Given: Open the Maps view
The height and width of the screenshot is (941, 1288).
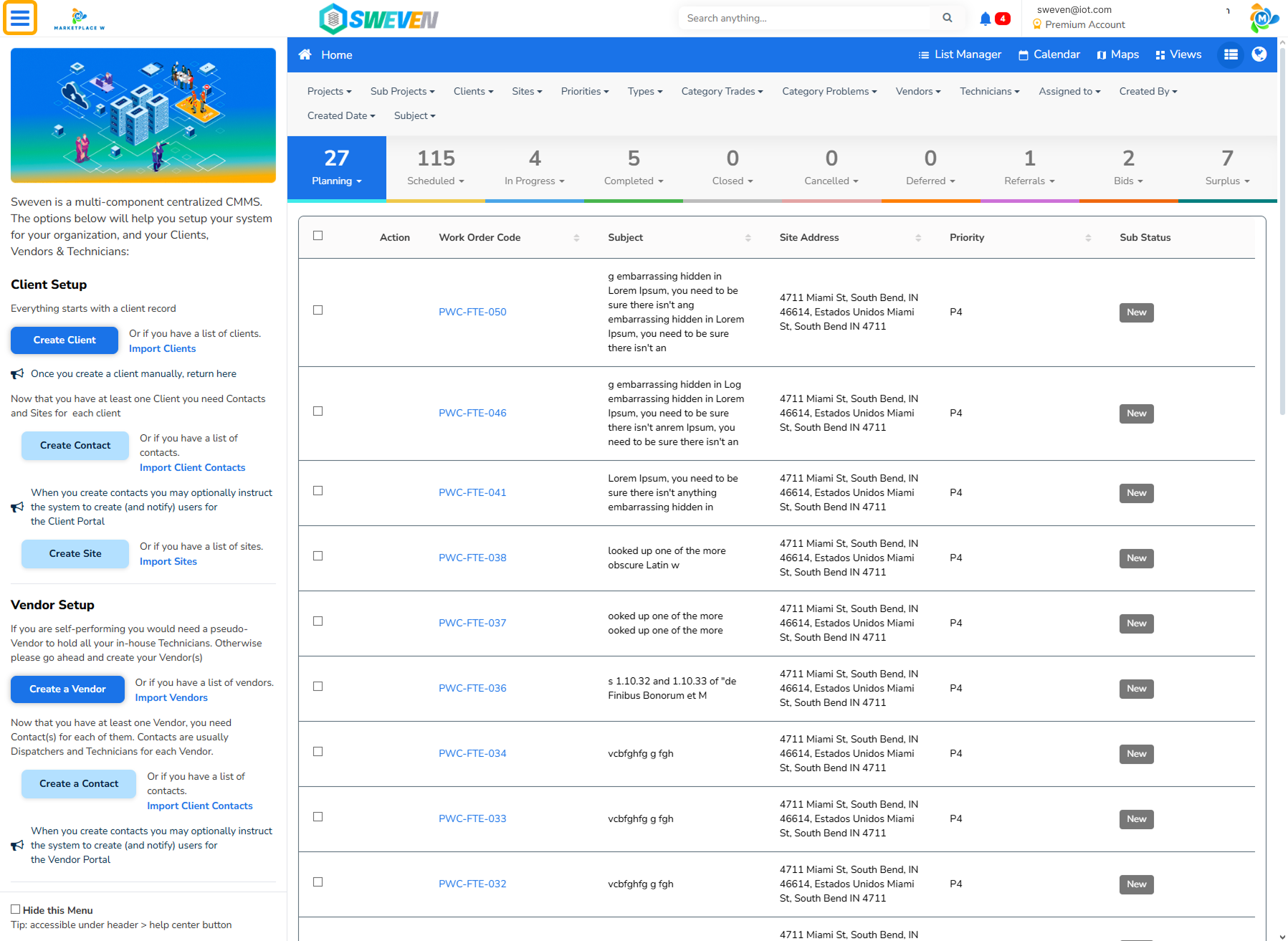Looking at the screenshot, I should 1117,54.
